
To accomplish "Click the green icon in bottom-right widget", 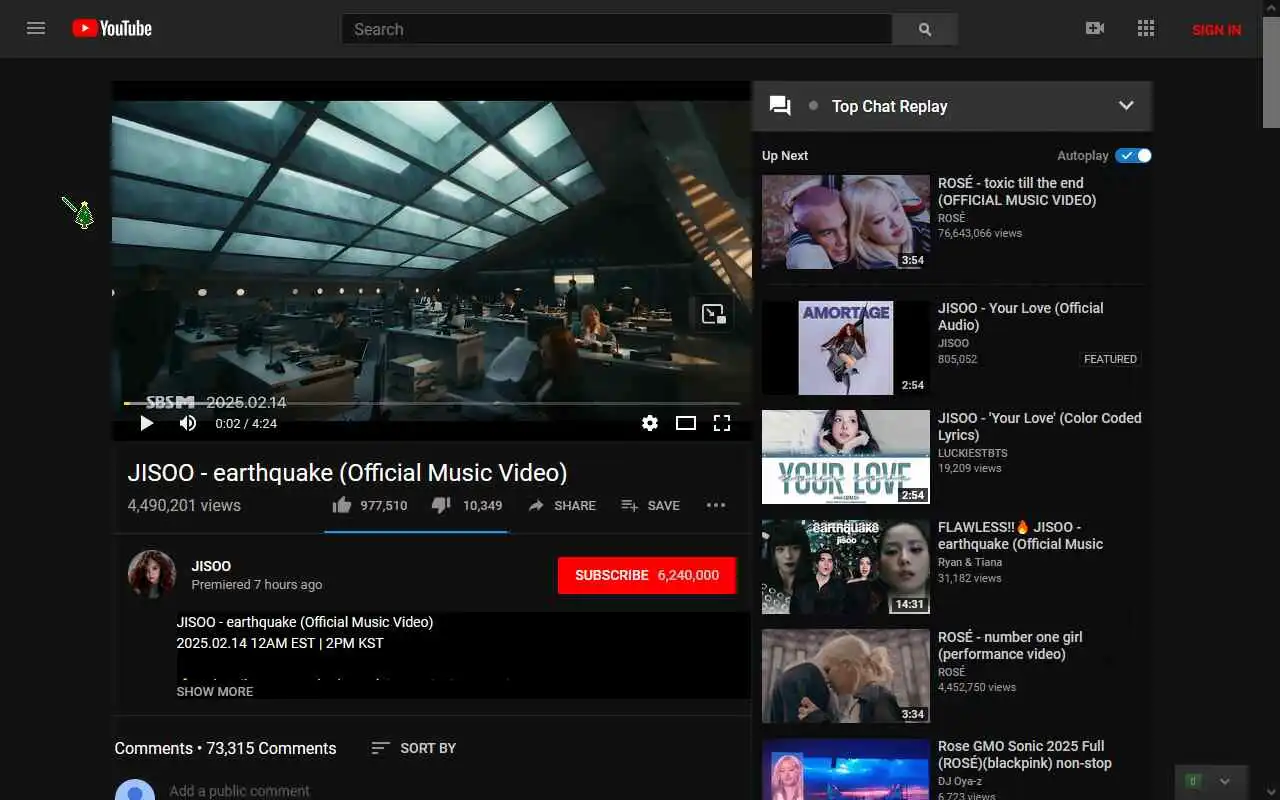I will click(1192, 781).
